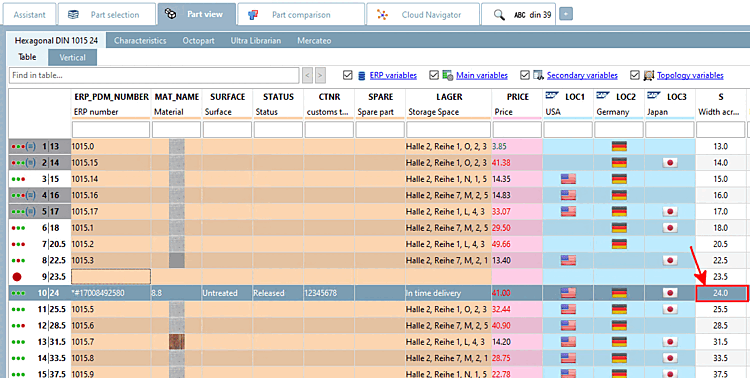This screenshot has height=378, width=750.
Task: Click the plus button to add tab
Action: point(566,14)
